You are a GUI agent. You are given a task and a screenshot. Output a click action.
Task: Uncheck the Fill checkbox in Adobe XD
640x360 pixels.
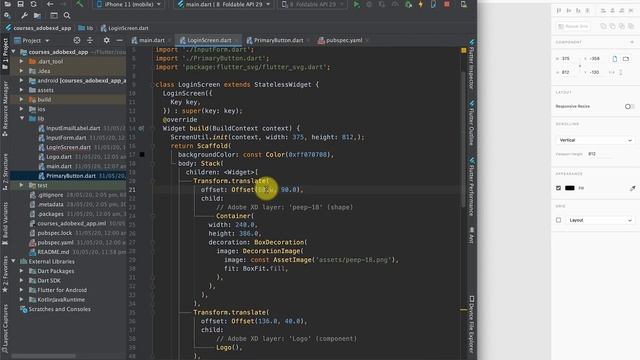pyautogui.click(x=558, y=188)
